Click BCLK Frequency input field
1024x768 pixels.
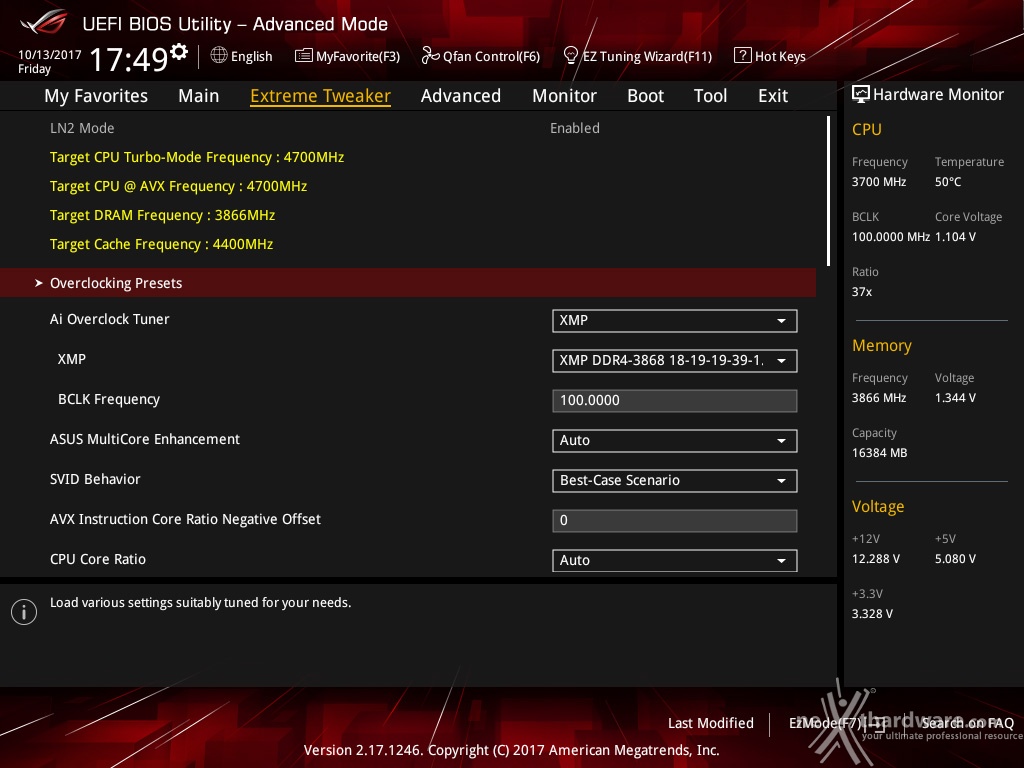point(675,400)
